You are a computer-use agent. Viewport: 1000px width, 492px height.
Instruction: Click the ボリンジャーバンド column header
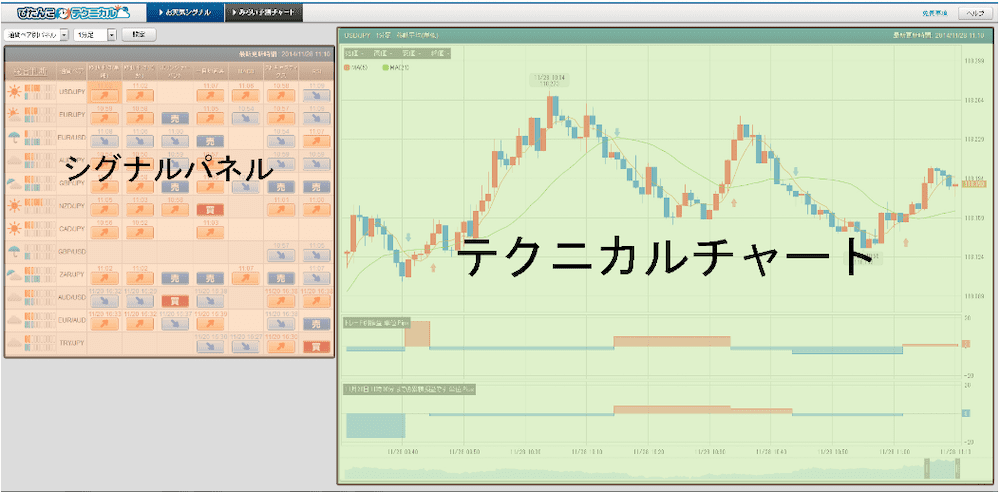click(175, 71)
